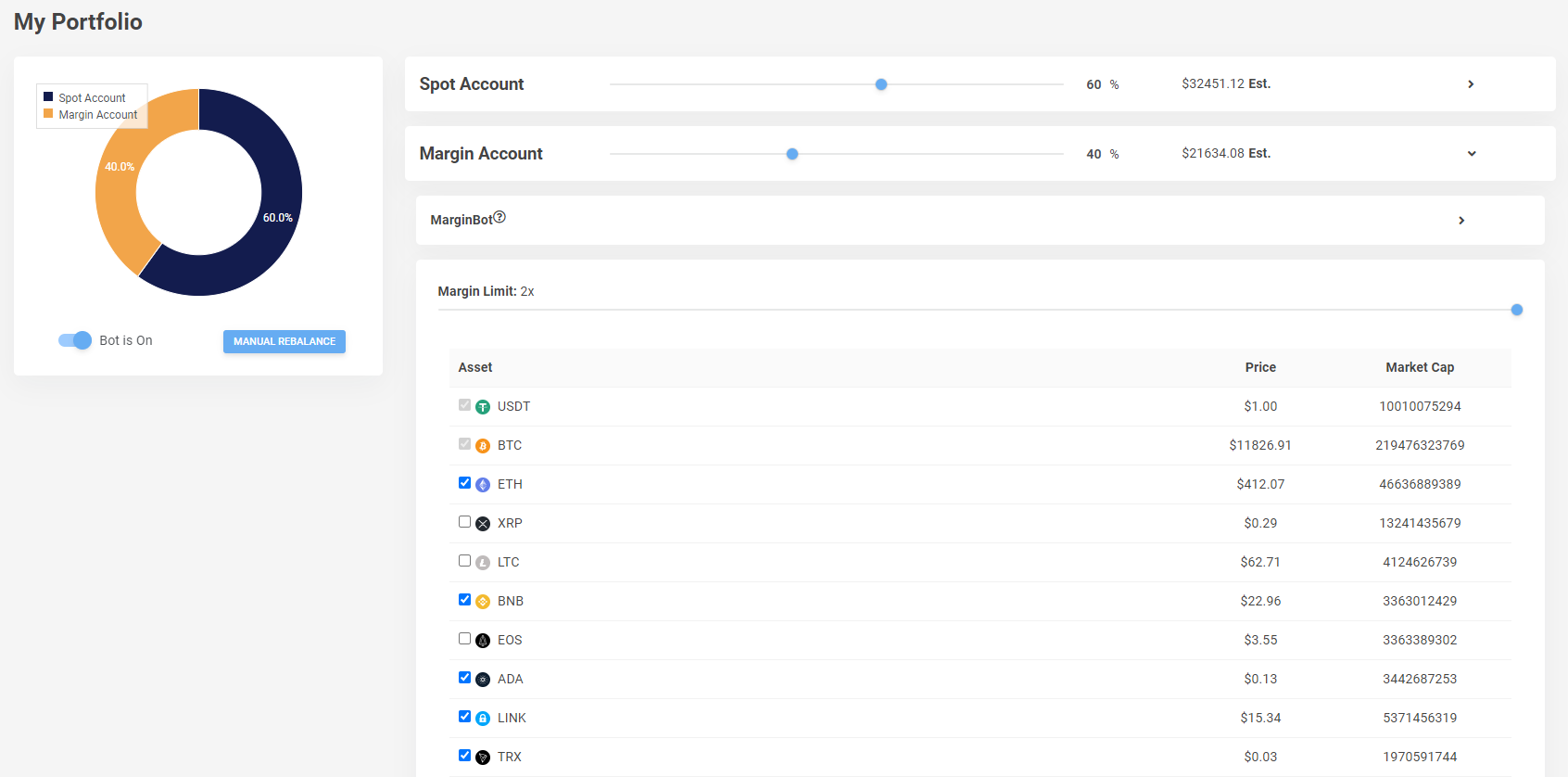Click the MarginBot label
Screen dimensions: 1568x777
pyautogui.click(x=462, y=220)
